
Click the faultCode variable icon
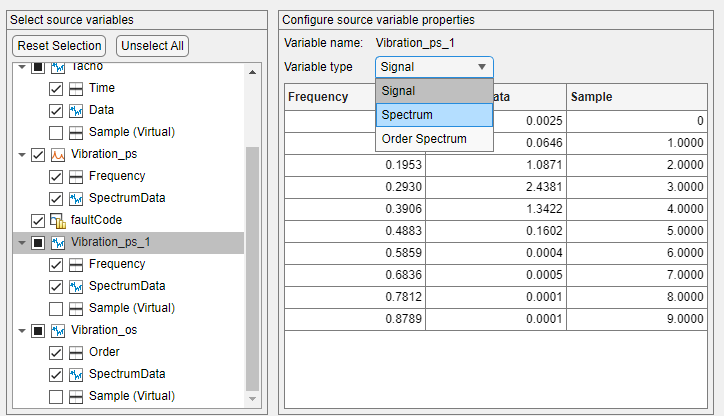coord(58,221)
